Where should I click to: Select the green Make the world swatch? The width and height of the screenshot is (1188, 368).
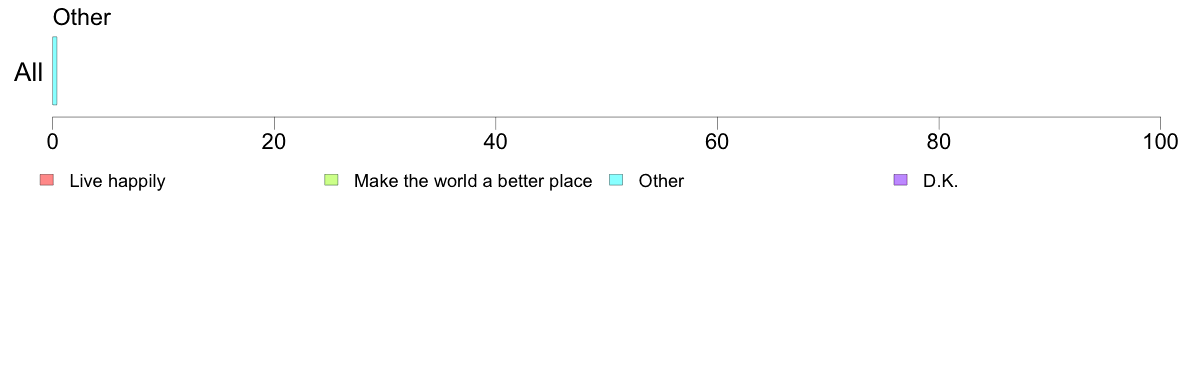(x=331, y=180)
